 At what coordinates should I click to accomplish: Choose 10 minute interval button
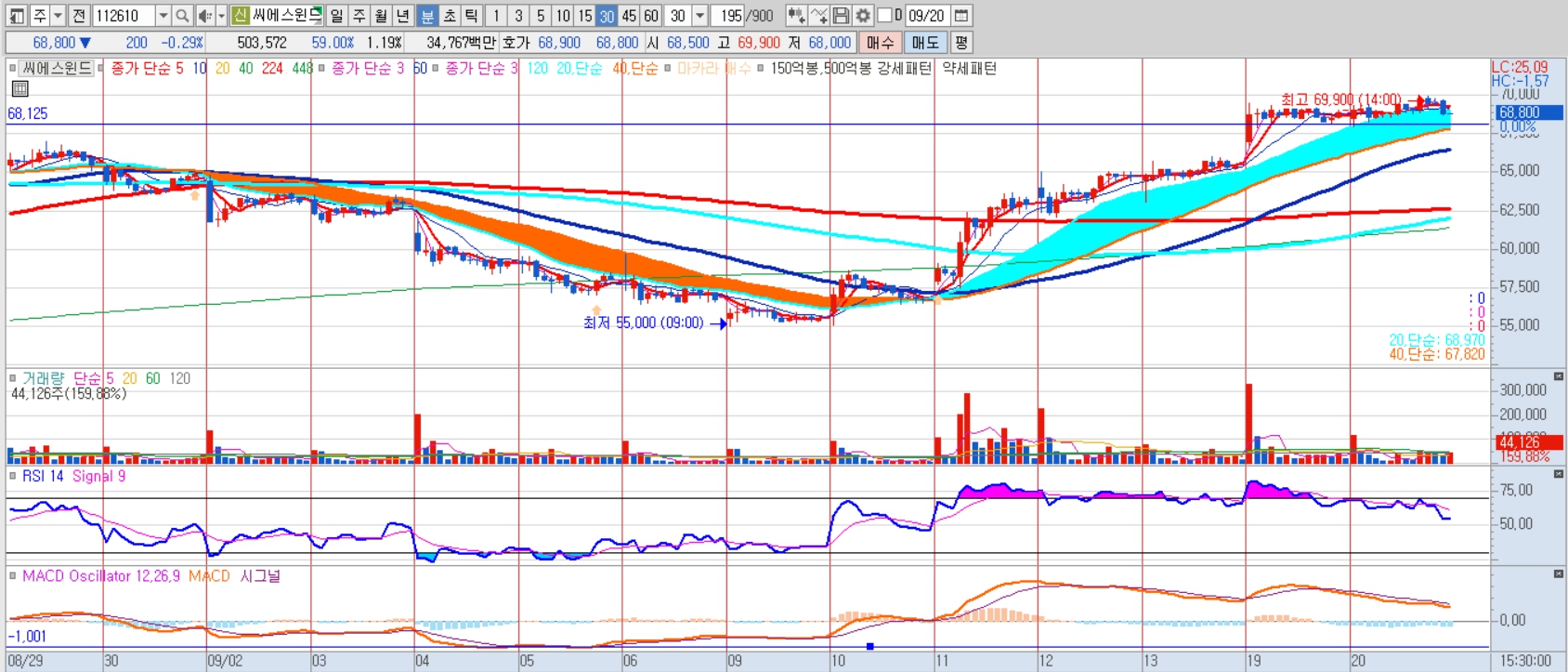(563, 16)
